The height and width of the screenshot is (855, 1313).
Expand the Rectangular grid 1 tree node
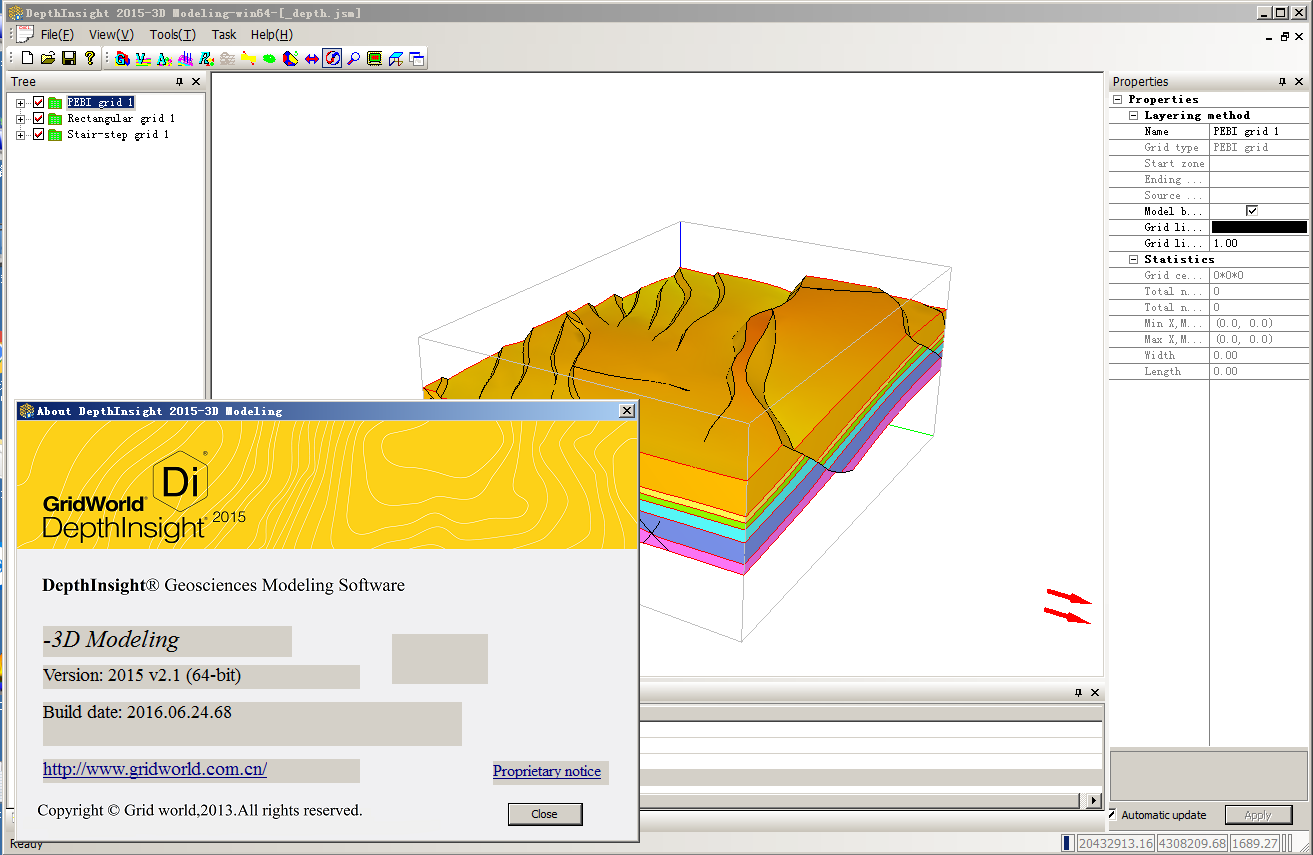tap(21, 119)
